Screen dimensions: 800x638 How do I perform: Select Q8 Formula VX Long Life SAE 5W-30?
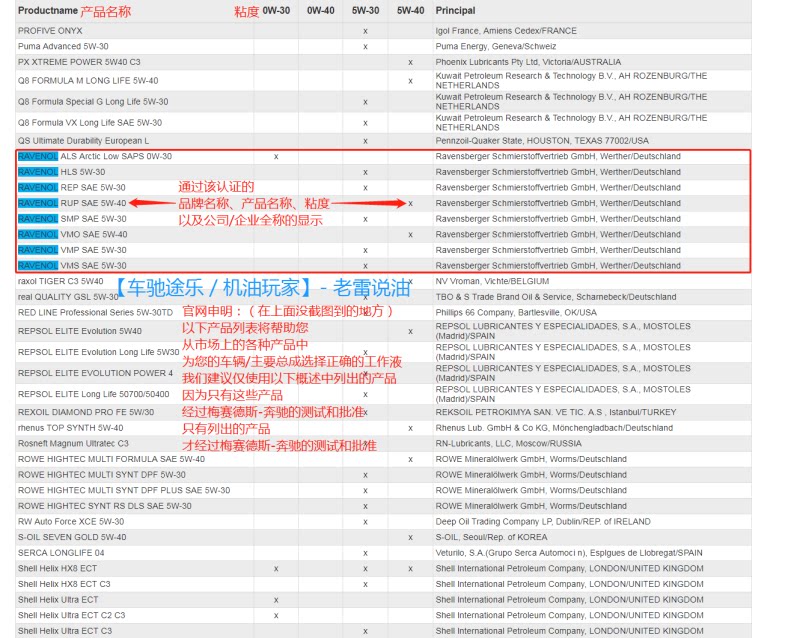(x=90, y=122)
